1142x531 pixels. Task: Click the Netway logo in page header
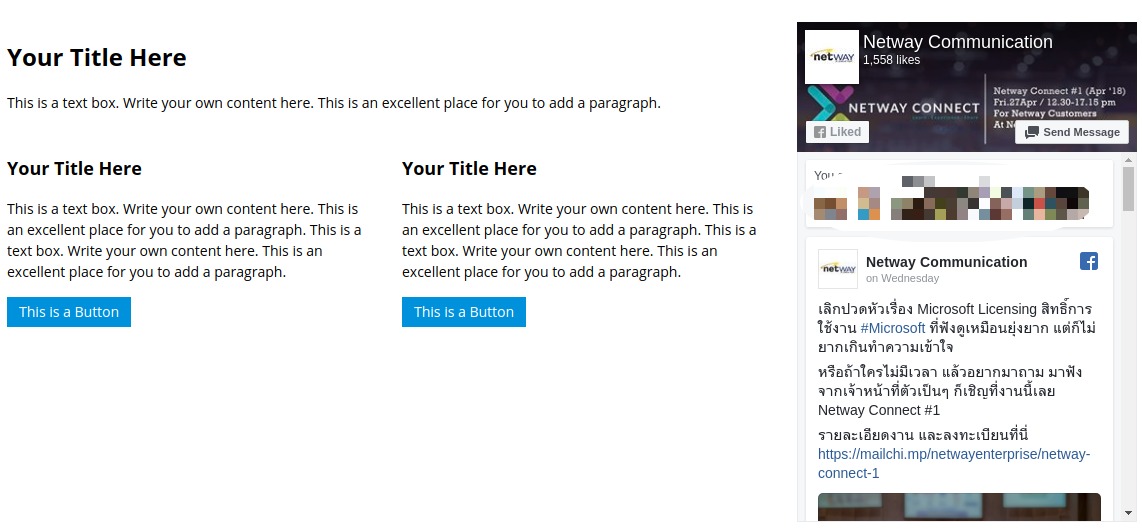click(831, 57)
